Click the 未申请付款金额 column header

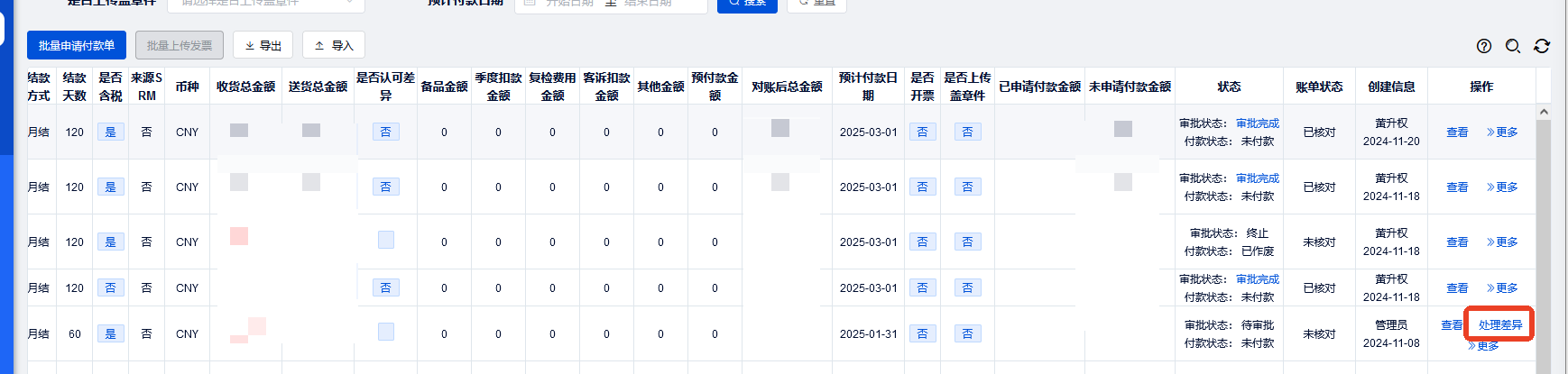click(x=1130, y=87)
